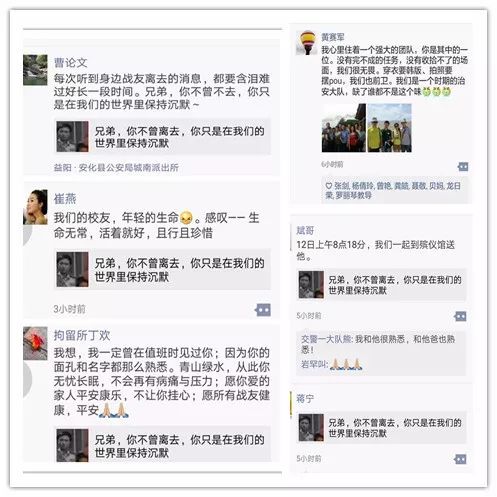The width and height of the screenshot is (497, 497).
Task: Click comment icon under 斌哥's post
Action: tap(460, 316)
